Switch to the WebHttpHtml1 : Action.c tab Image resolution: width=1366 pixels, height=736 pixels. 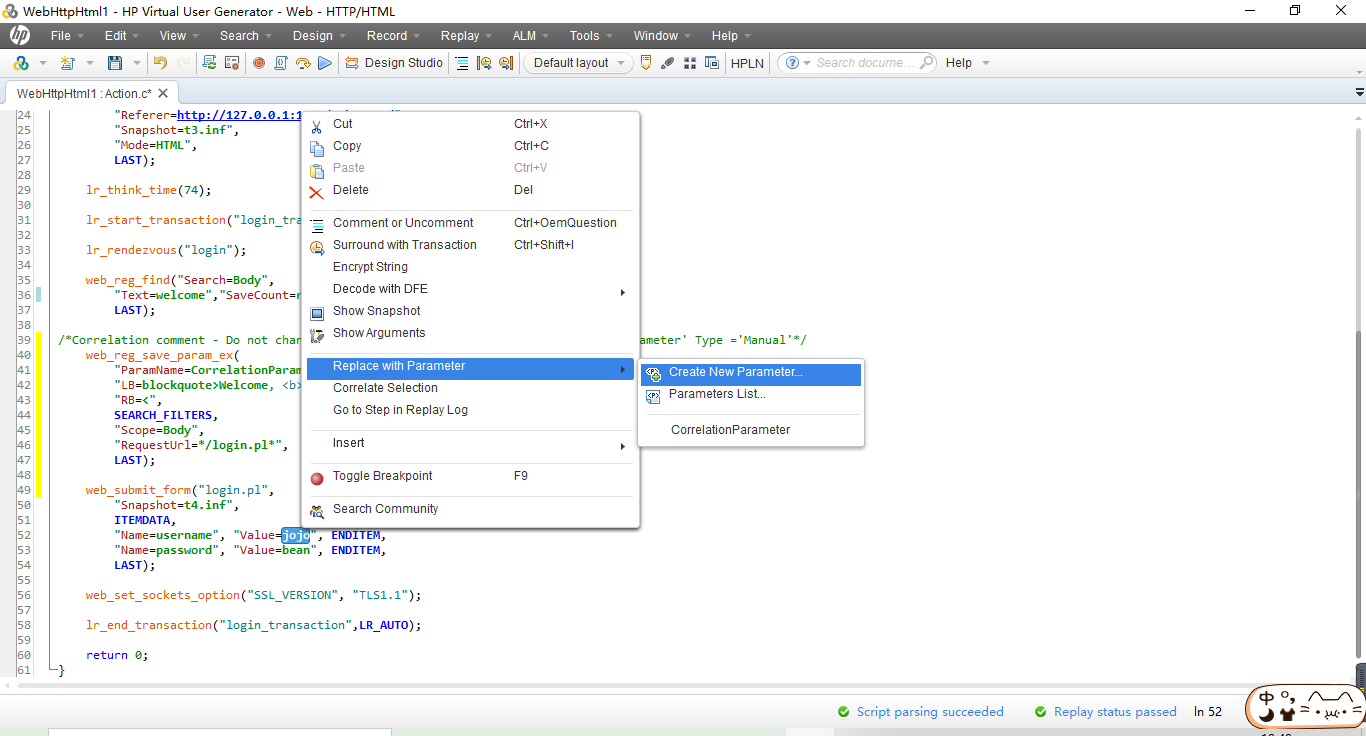[84, 93]
